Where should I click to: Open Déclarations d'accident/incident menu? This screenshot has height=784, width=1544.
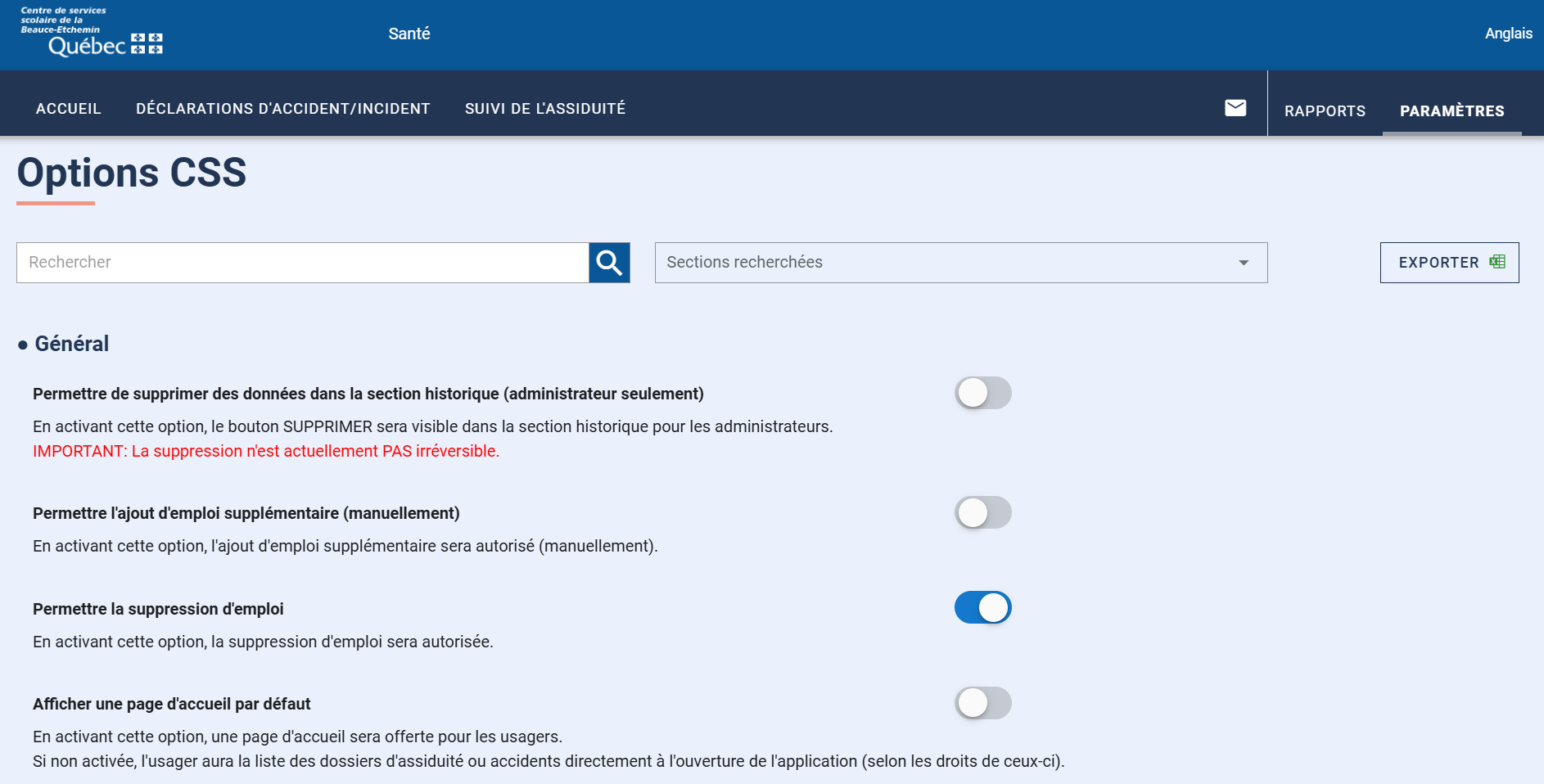(283, 109)
